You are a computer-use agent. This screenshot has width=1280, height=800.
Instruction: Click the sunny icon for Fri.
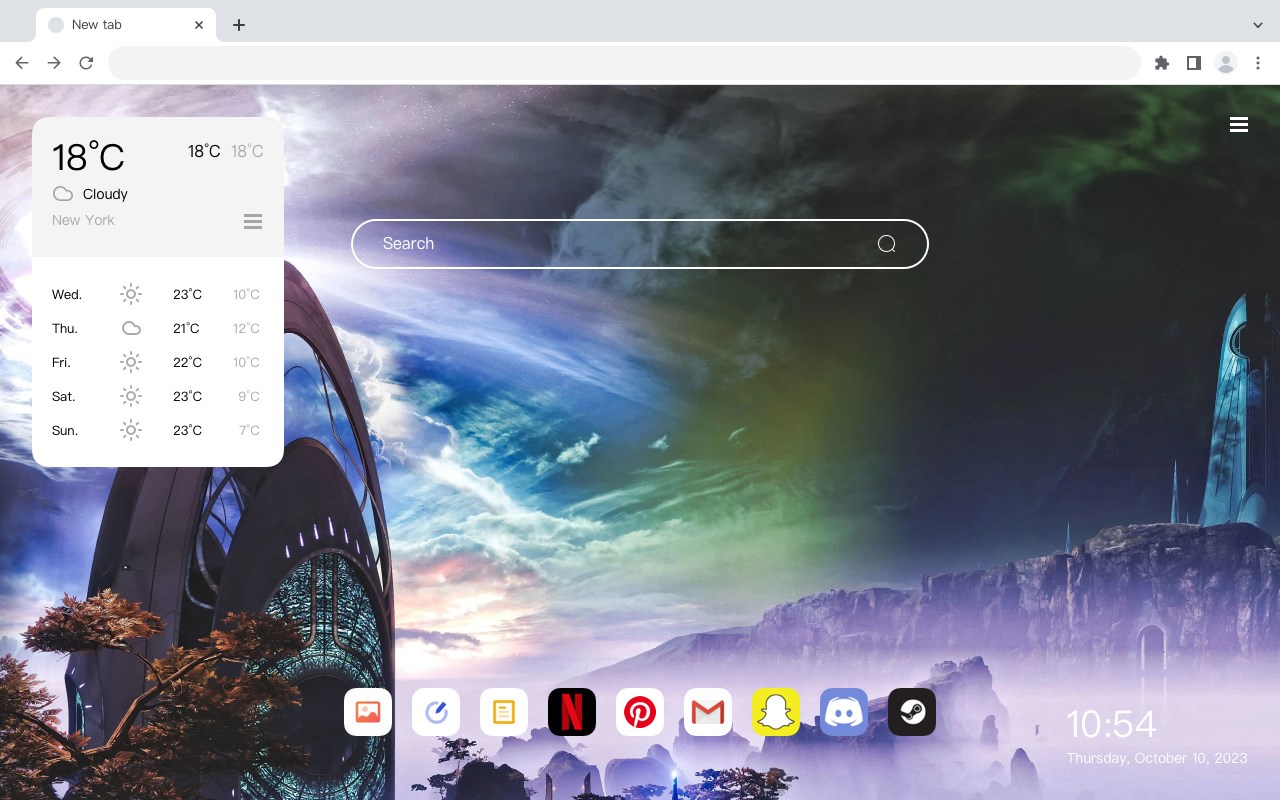[131, 362]
